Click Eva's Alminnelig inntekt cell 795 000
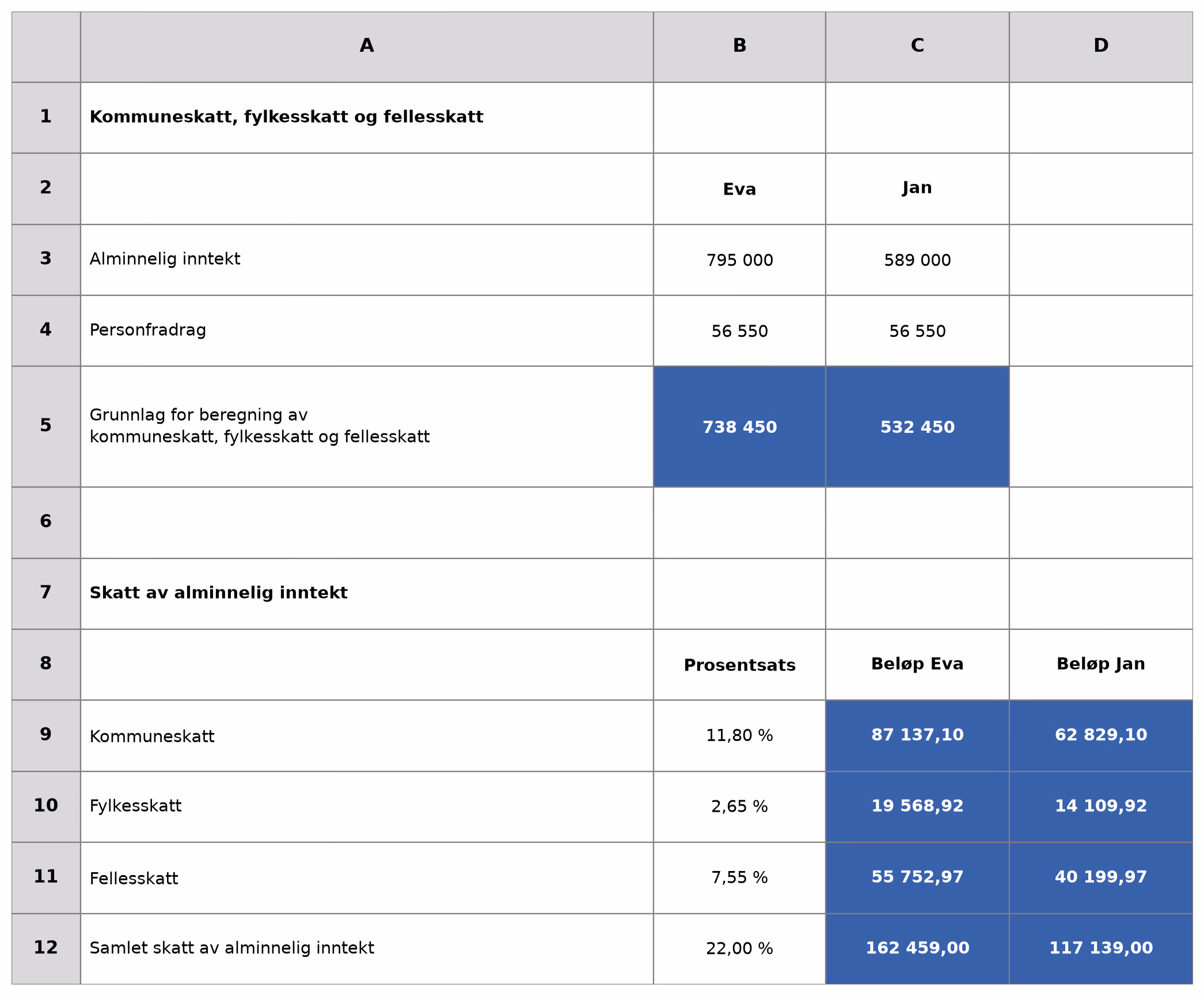 [x=739, y=260]
